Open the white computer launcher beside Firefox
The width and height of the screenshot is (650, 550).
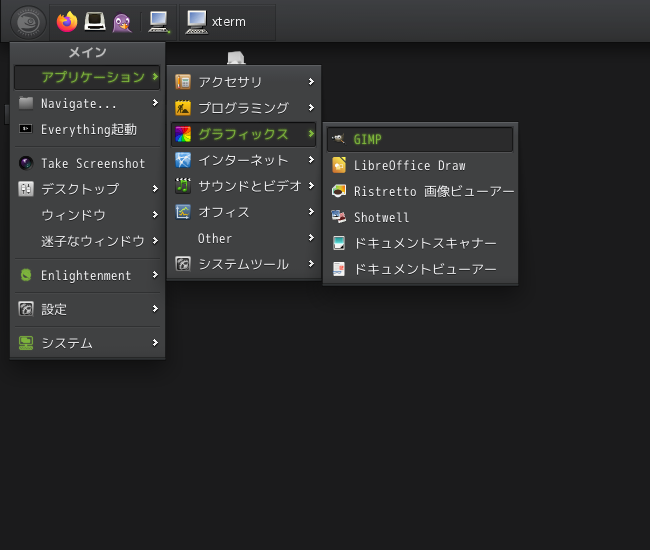(95, 22)
